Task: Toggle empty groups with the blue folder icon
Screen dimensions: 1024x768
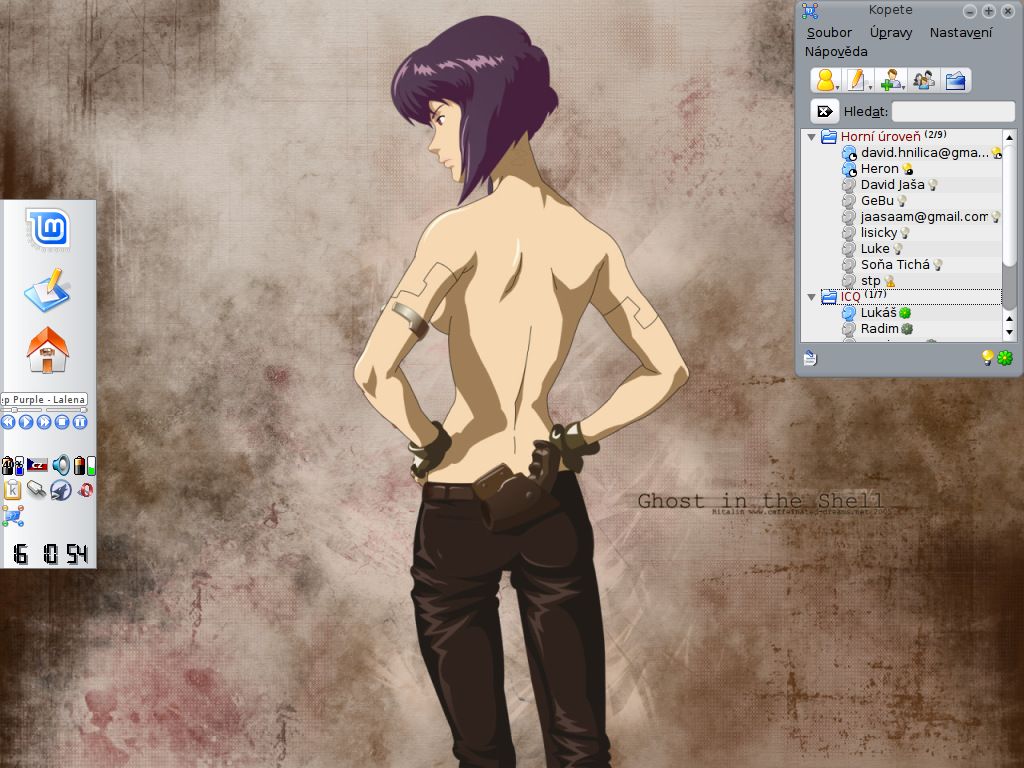Action: pos(955,80)
